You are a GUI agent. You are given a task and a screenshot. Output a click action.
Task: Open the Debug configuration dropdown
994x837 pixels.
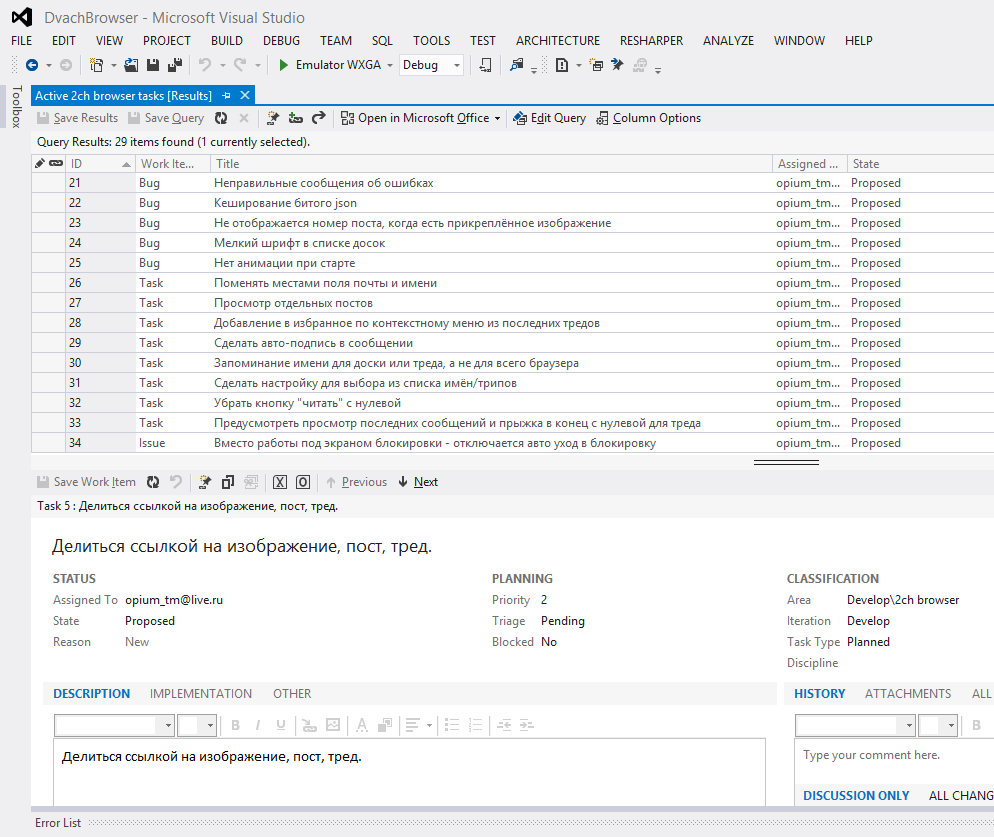coord(431,65)
